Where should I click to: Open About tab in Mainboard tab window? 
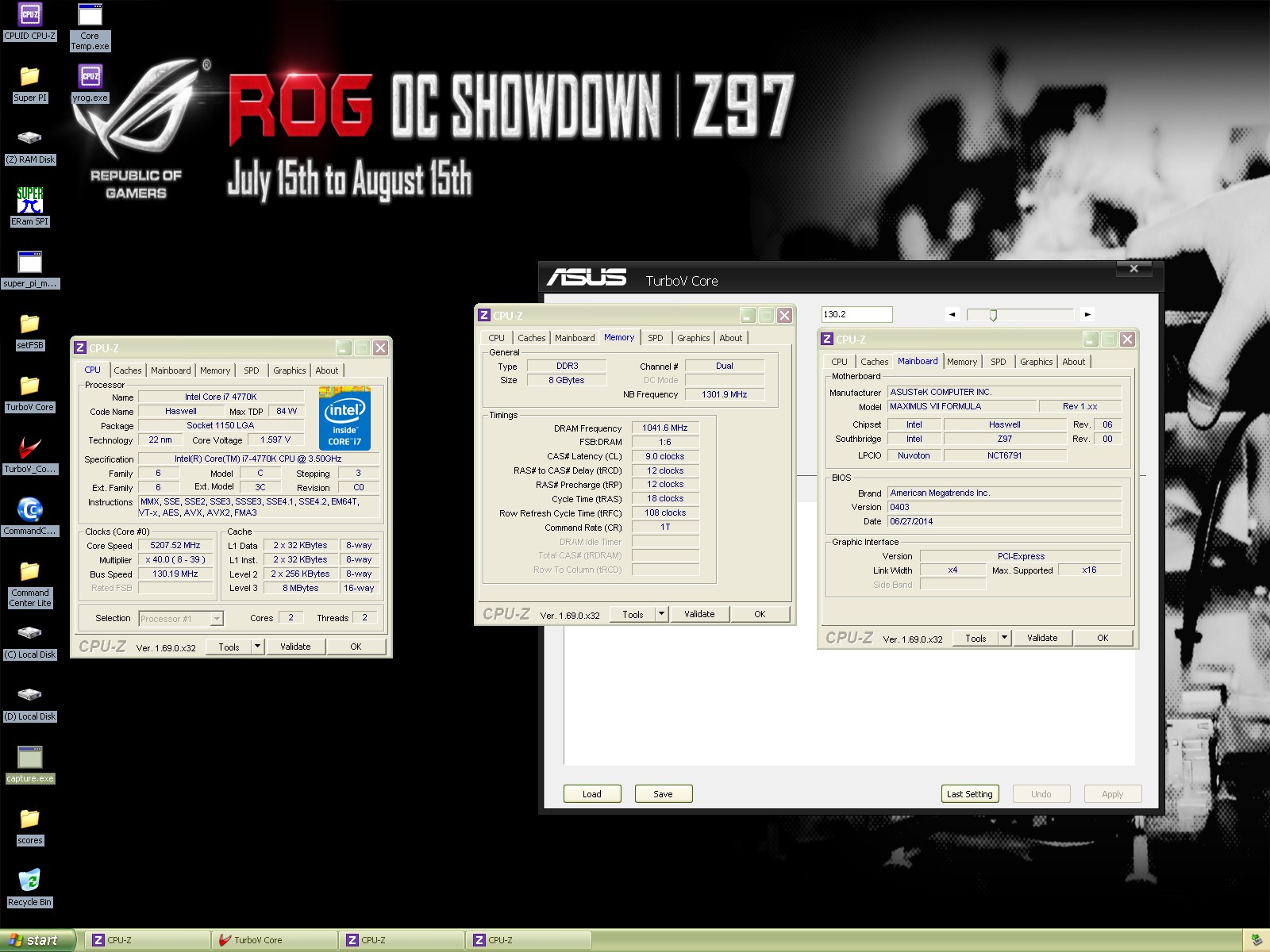coord(1074,362)
